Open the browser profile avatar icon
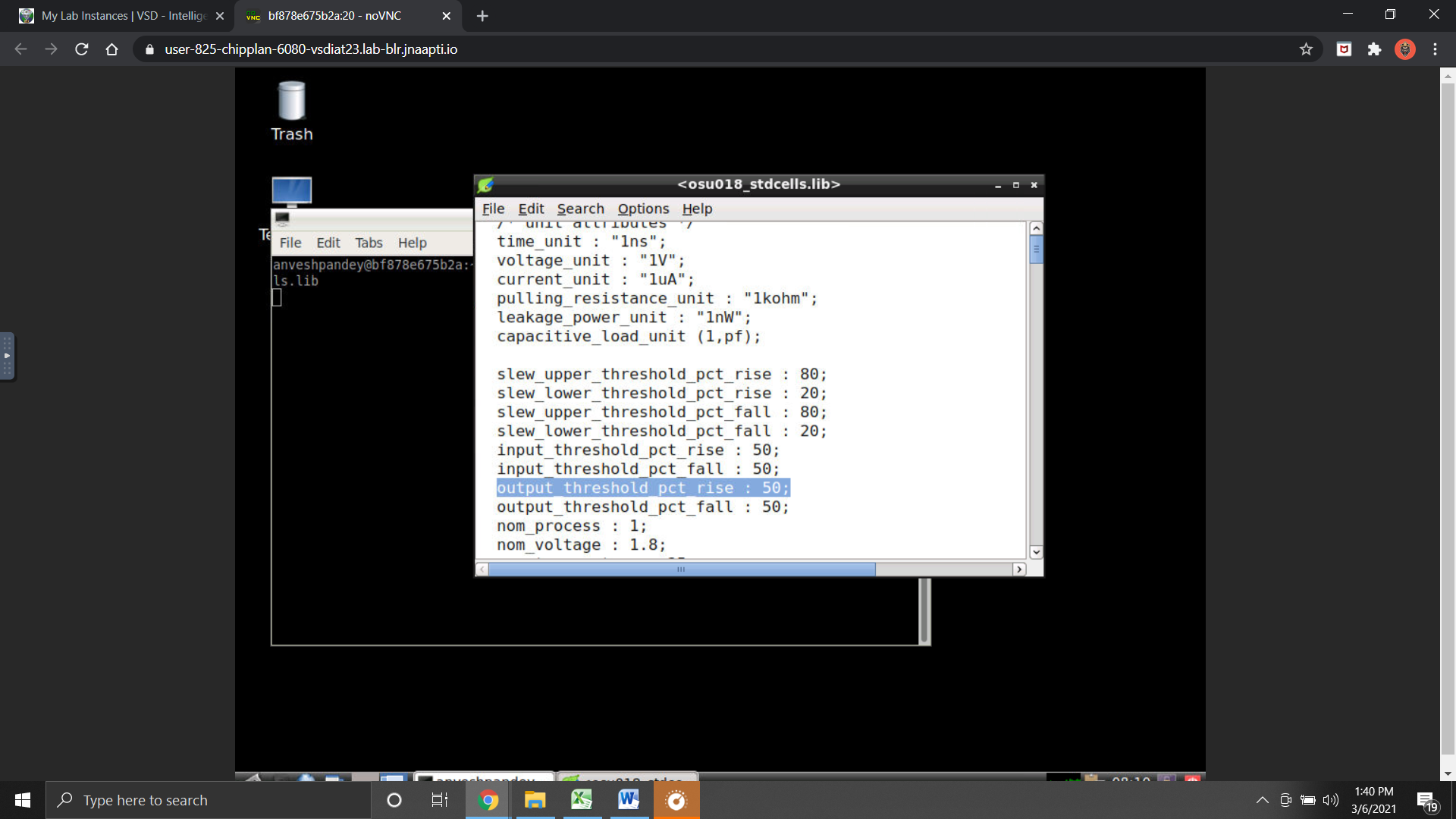The height and width of the screenshot is (819, 1456). pos(1405,49)
